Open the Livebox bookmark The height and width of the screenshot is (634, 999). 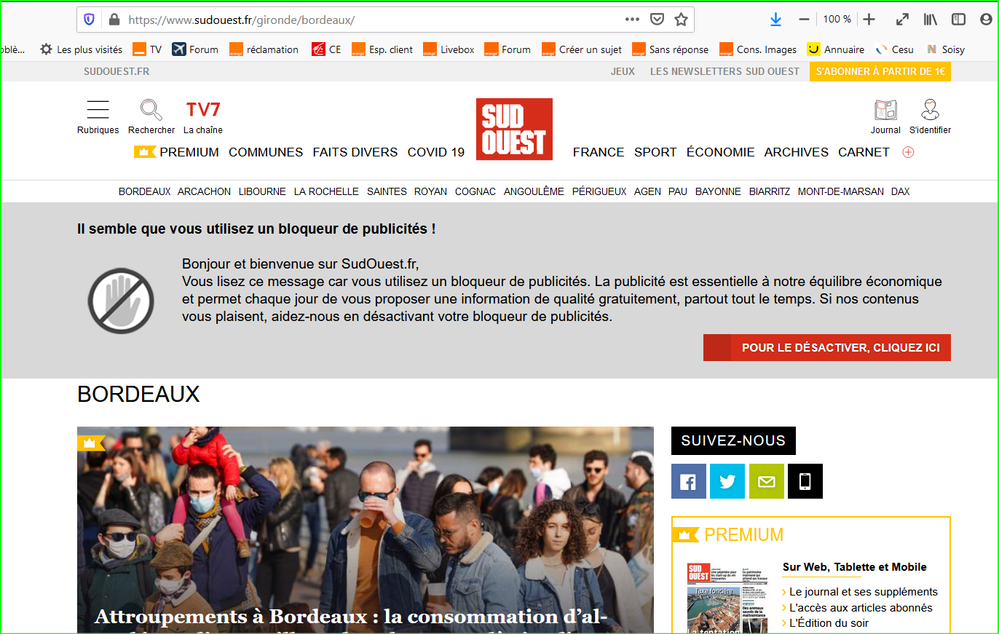coord(449,49)
